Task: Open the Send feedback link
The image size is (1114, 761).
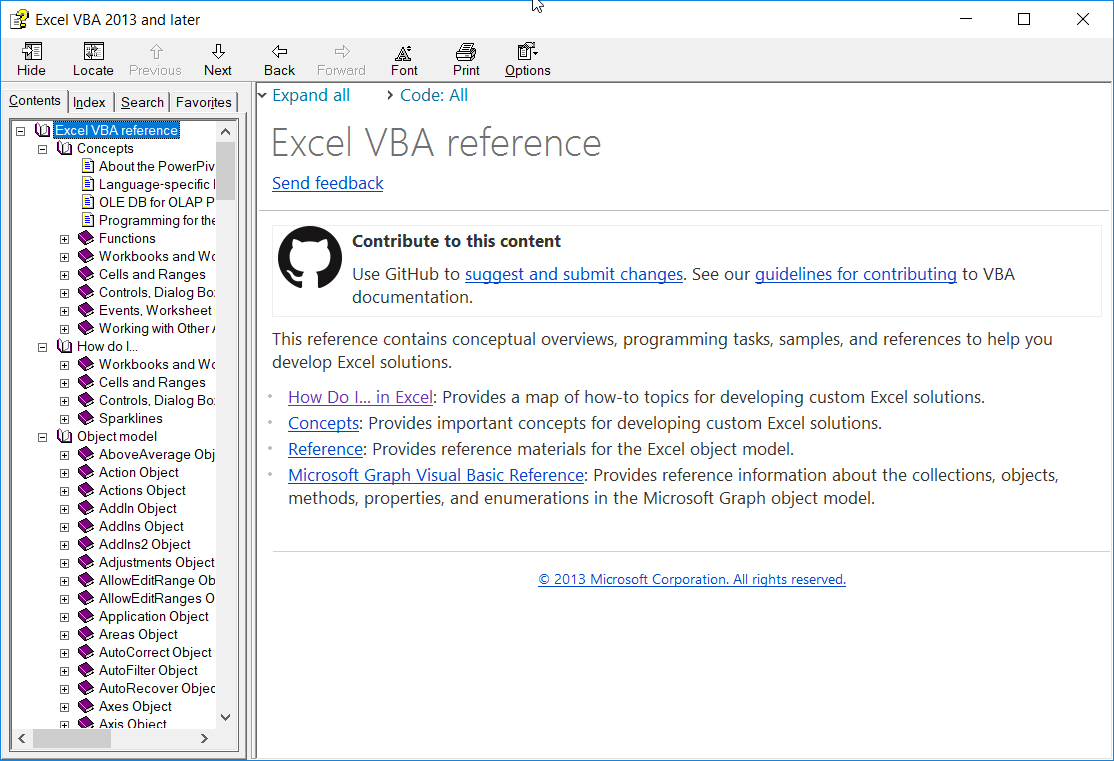Action: tap(328, 183)
